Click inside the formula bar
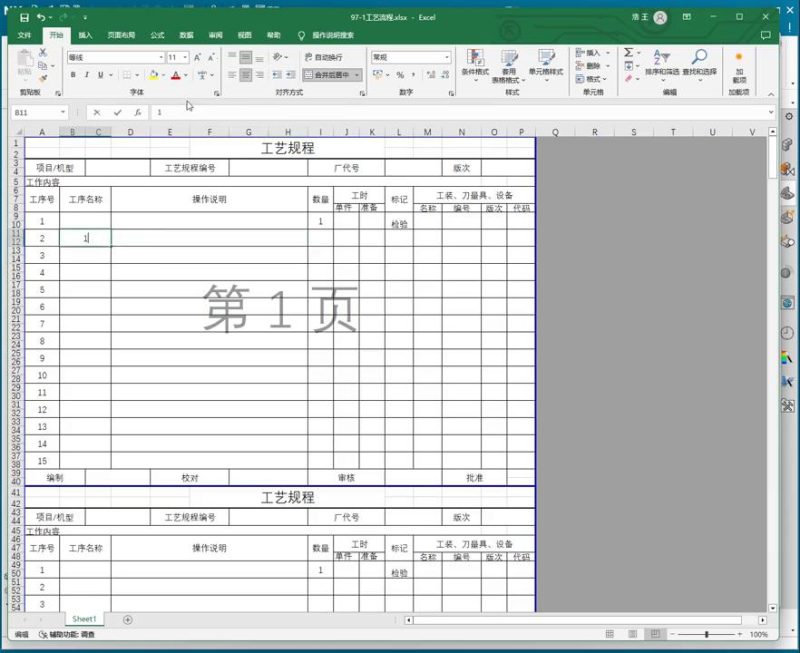 point(300,112)
